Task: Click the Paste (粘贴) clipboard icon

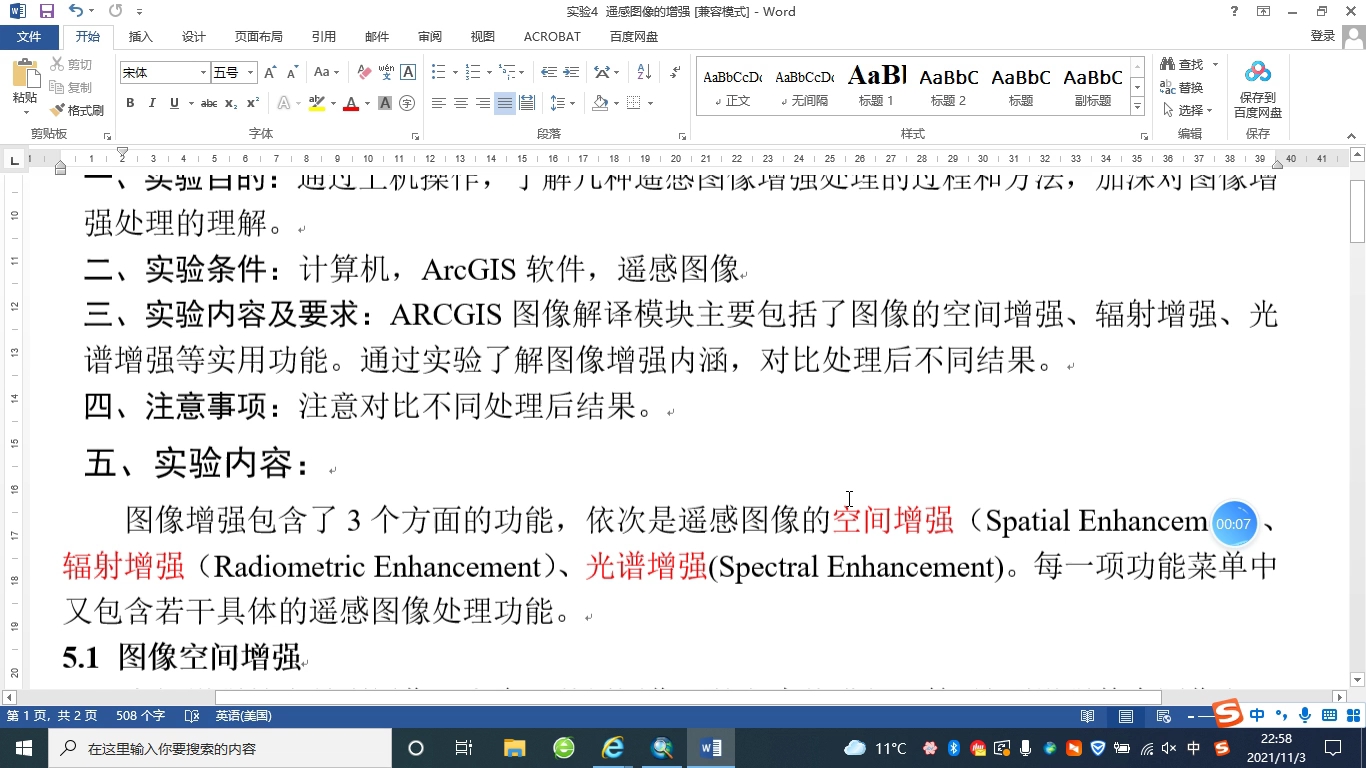Action: pyautogui.click(x=25, y=76)
